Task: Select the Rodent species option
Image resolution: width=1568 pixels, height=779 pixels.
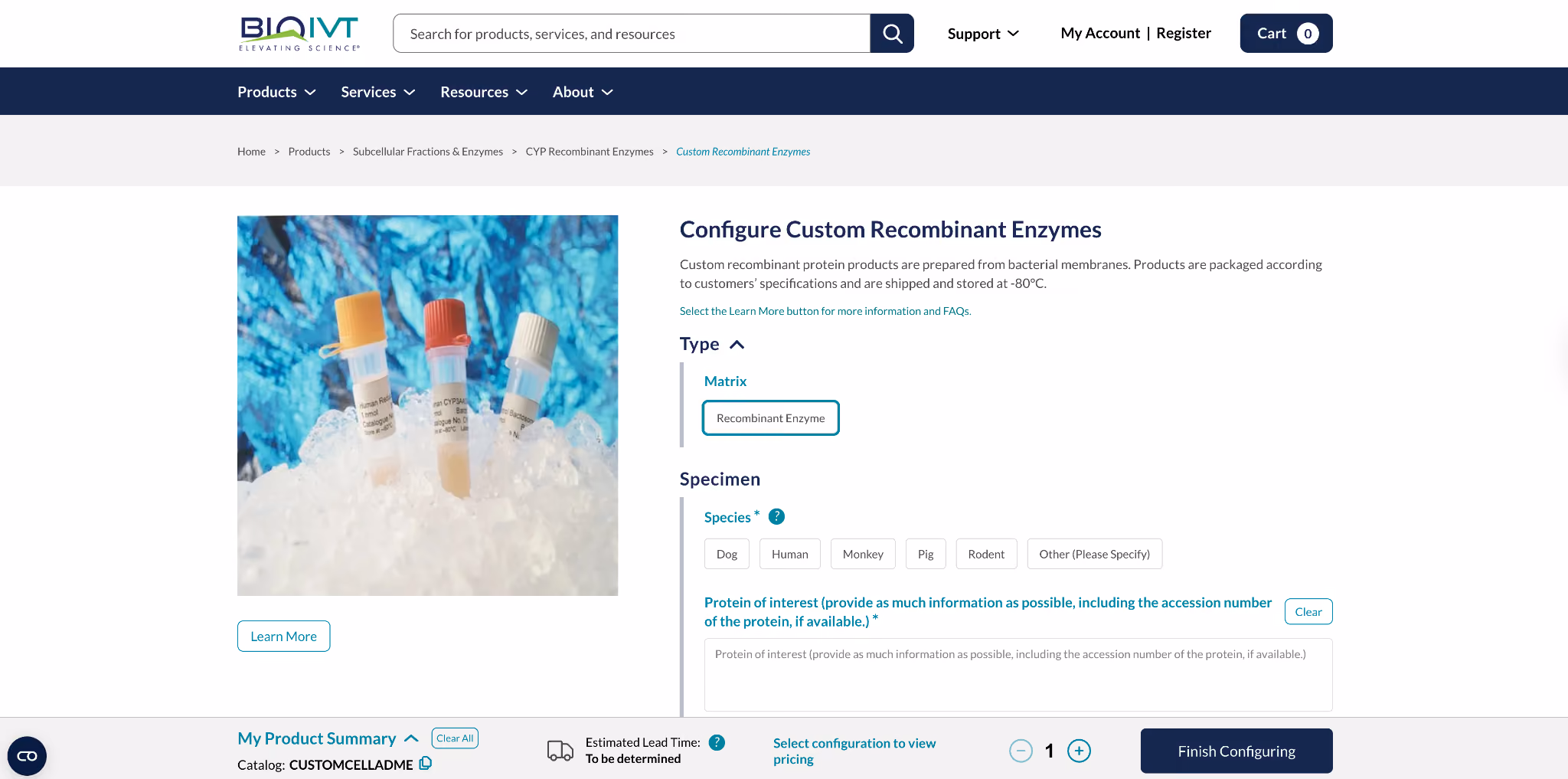Action: point(986,554)
